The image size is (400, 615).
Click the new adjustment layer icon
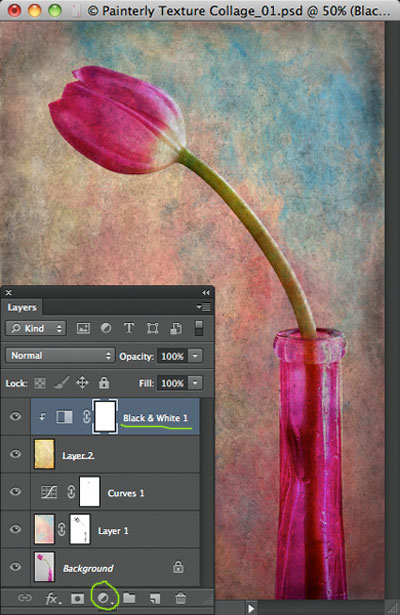[104, 598]
